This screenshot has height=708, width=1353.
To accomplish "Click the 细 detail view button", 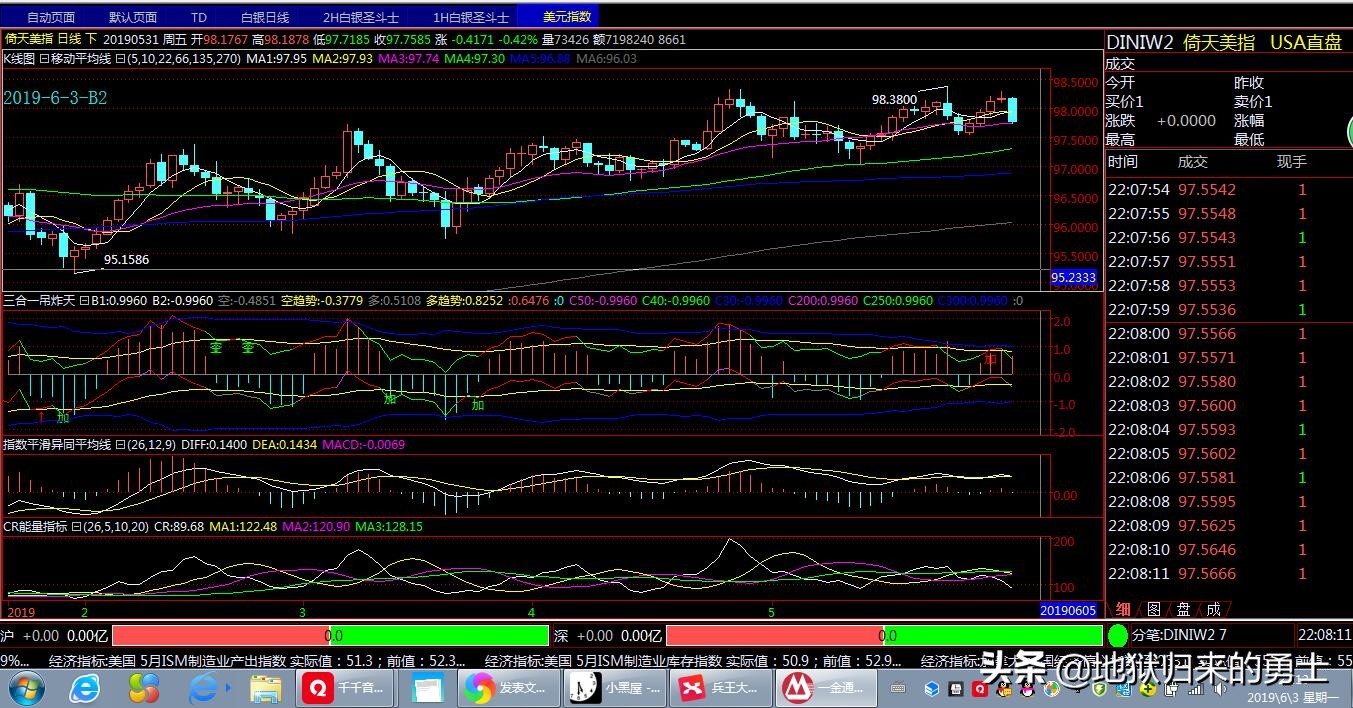I will (x=1123, y=609).
